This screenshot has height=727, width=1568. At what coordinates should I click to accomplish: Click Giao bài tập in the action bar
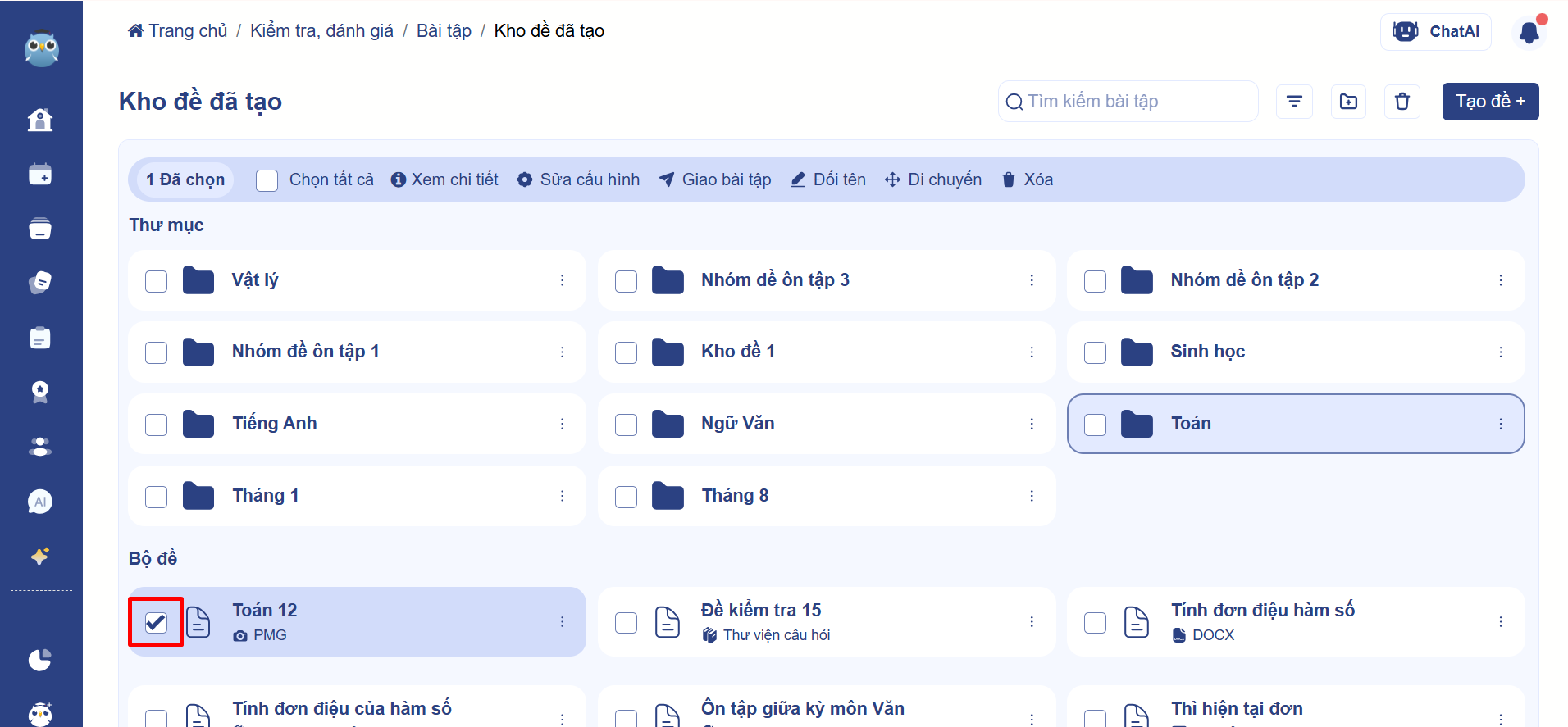click(715, 179)
